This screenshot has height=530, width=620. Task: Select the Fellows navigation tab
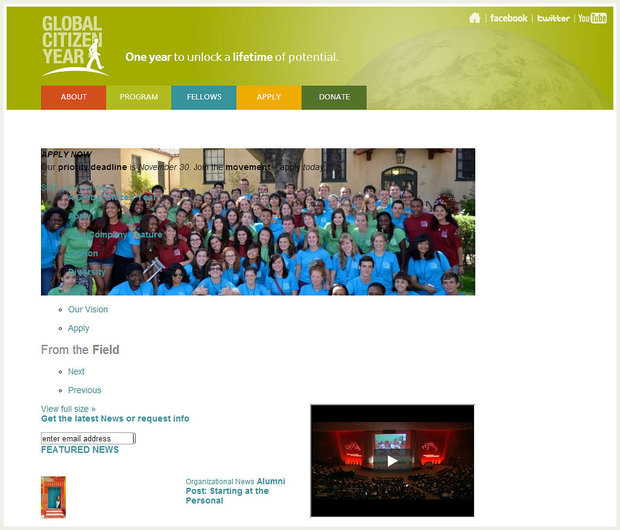coord(204,97)
